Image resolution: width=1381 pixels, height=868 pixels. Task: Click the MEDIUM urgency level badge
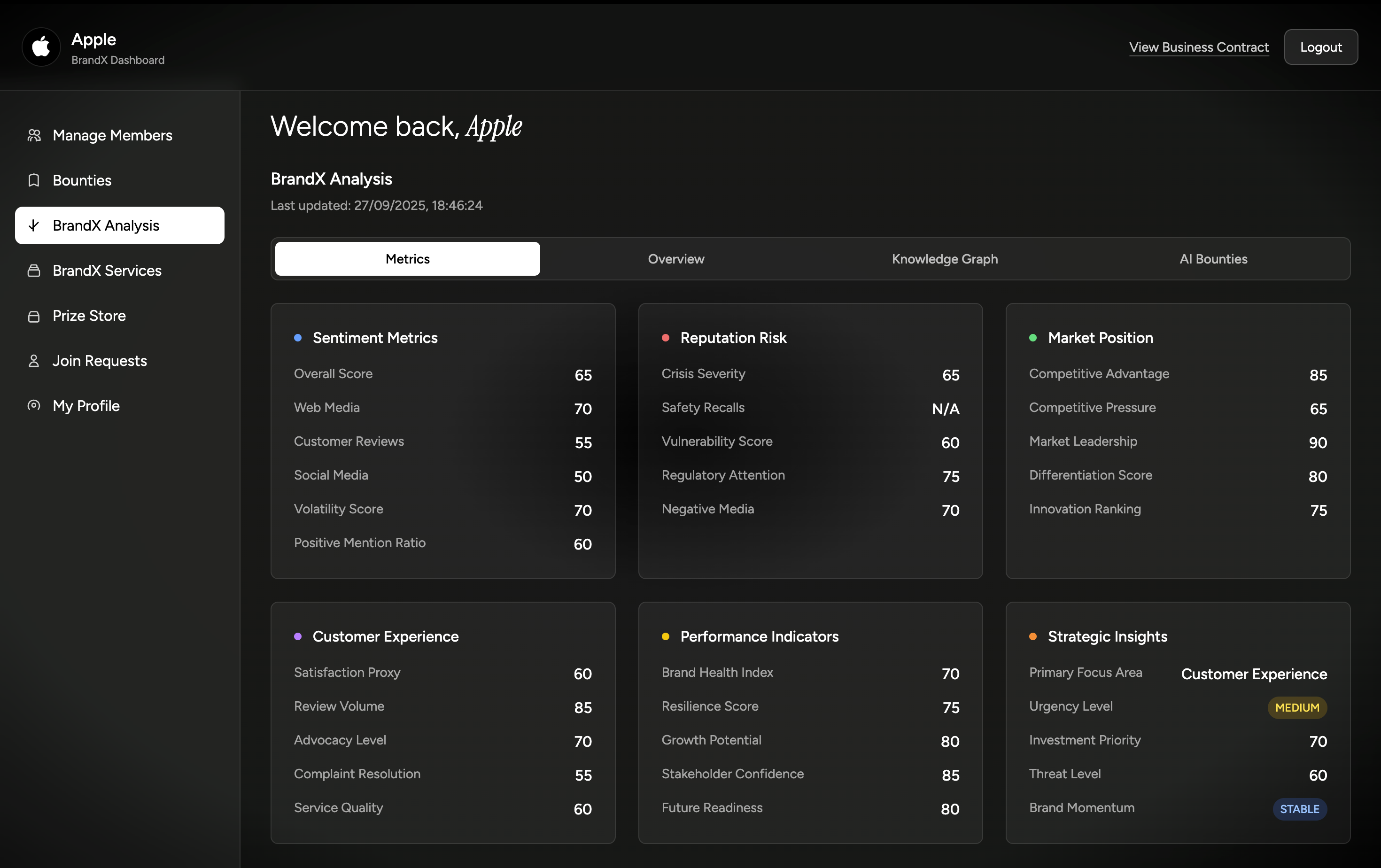1297,707
